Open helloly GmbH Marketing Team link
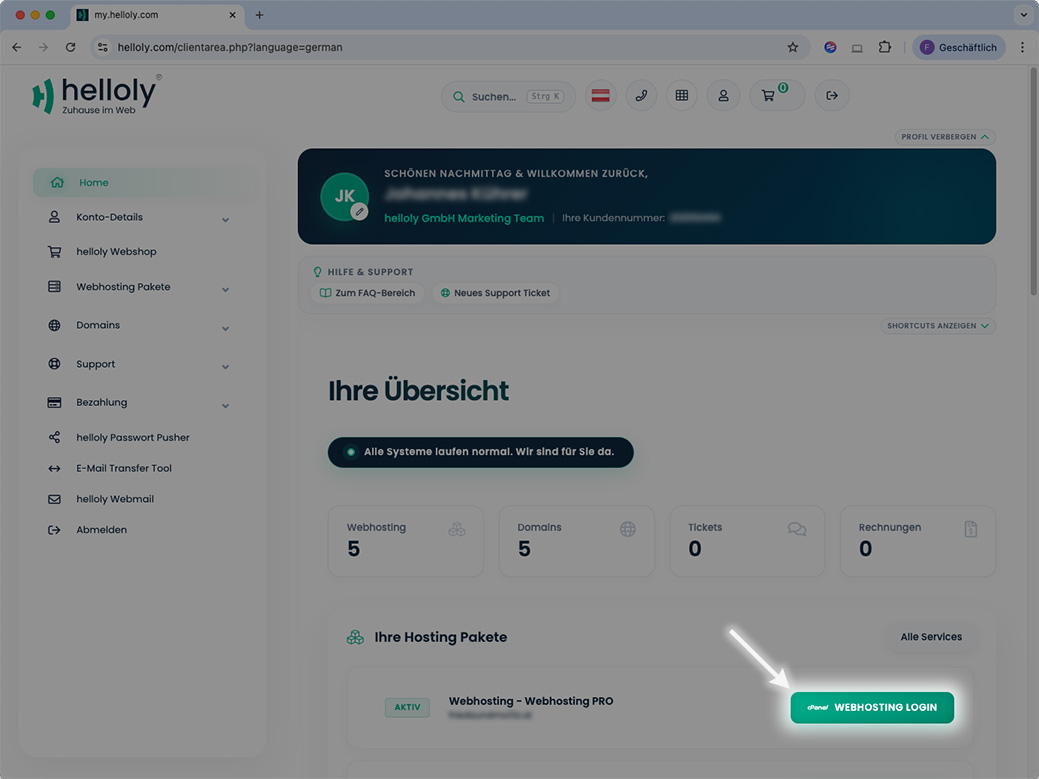 coord(464,218)
